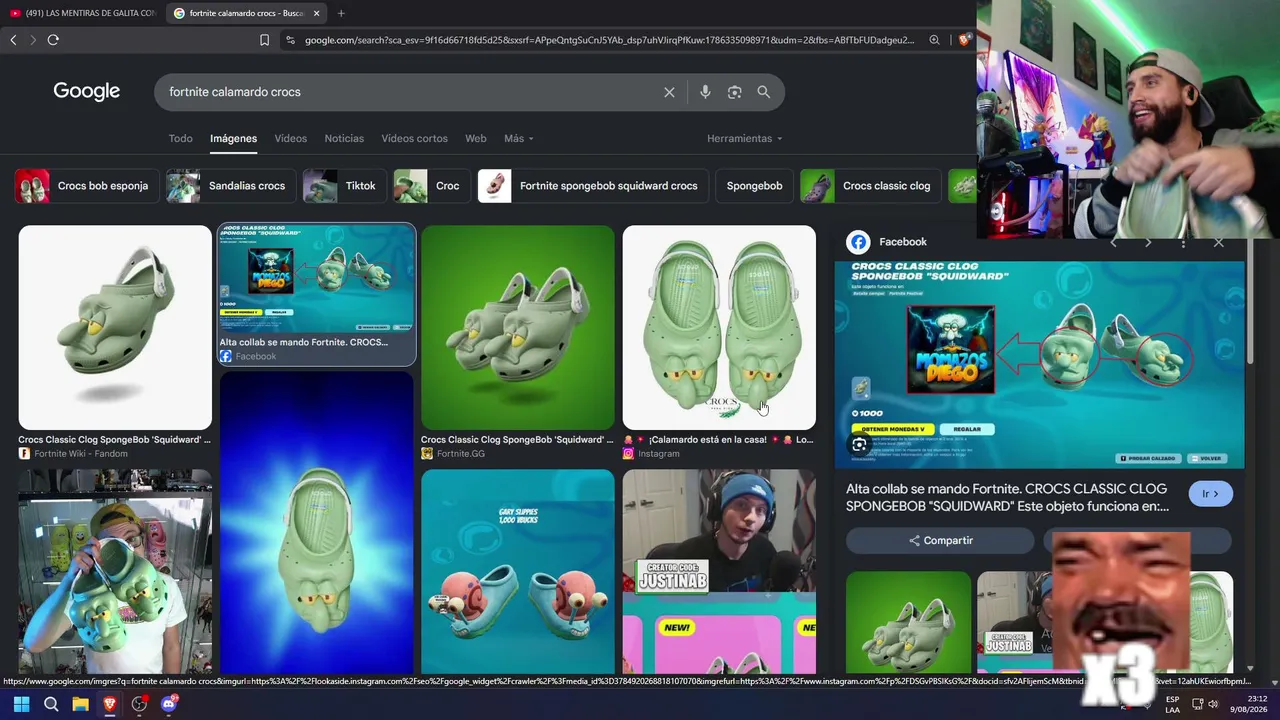Image resolution: width=1280 pixels, height=720 pixels.
Task: Start voice search with microphone icon
Action: (705, 92)
